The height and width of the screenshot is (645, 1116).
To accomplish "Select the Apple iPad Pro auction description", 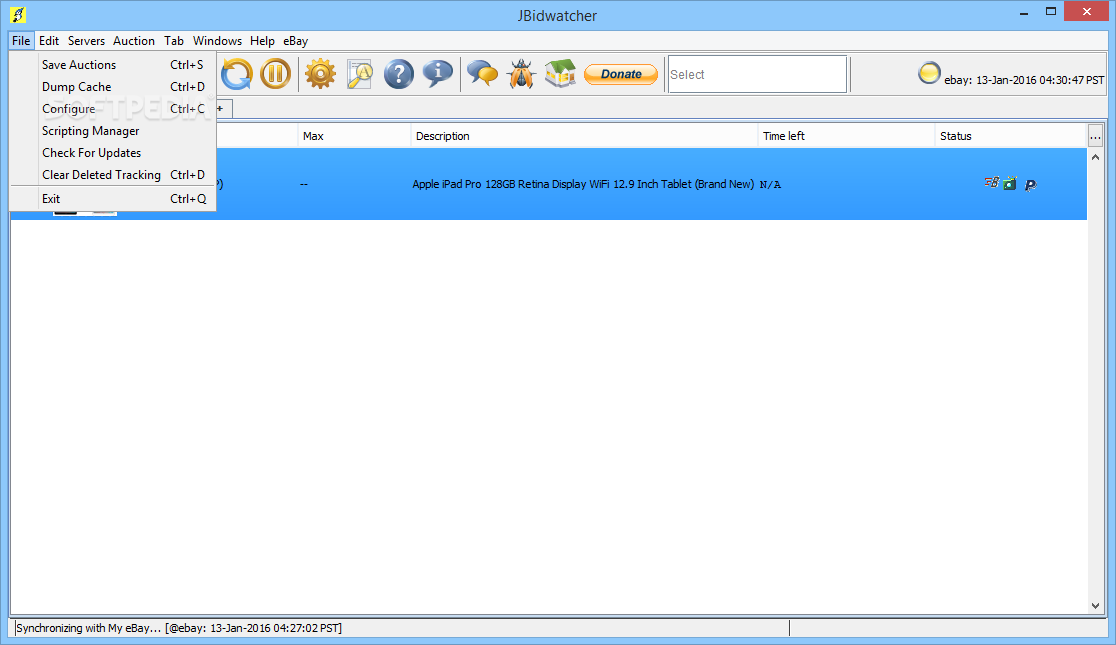I will 583,184.
